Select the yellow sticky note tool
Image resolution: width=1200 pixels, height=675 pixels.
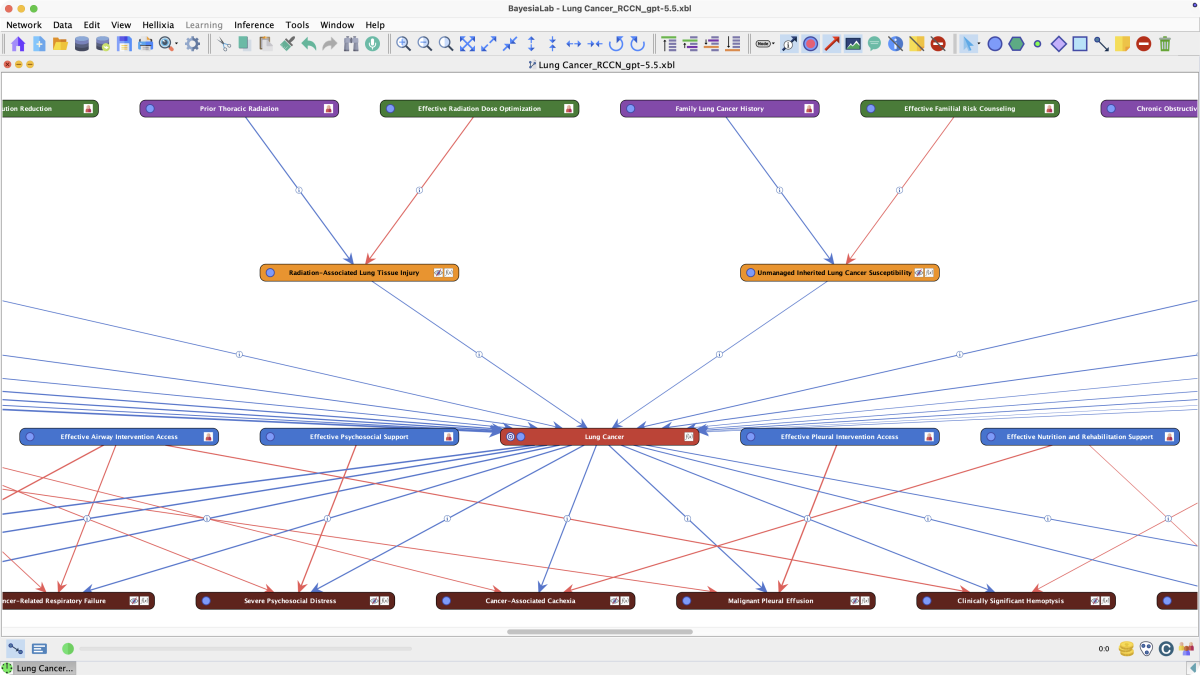coord(1123,44)
